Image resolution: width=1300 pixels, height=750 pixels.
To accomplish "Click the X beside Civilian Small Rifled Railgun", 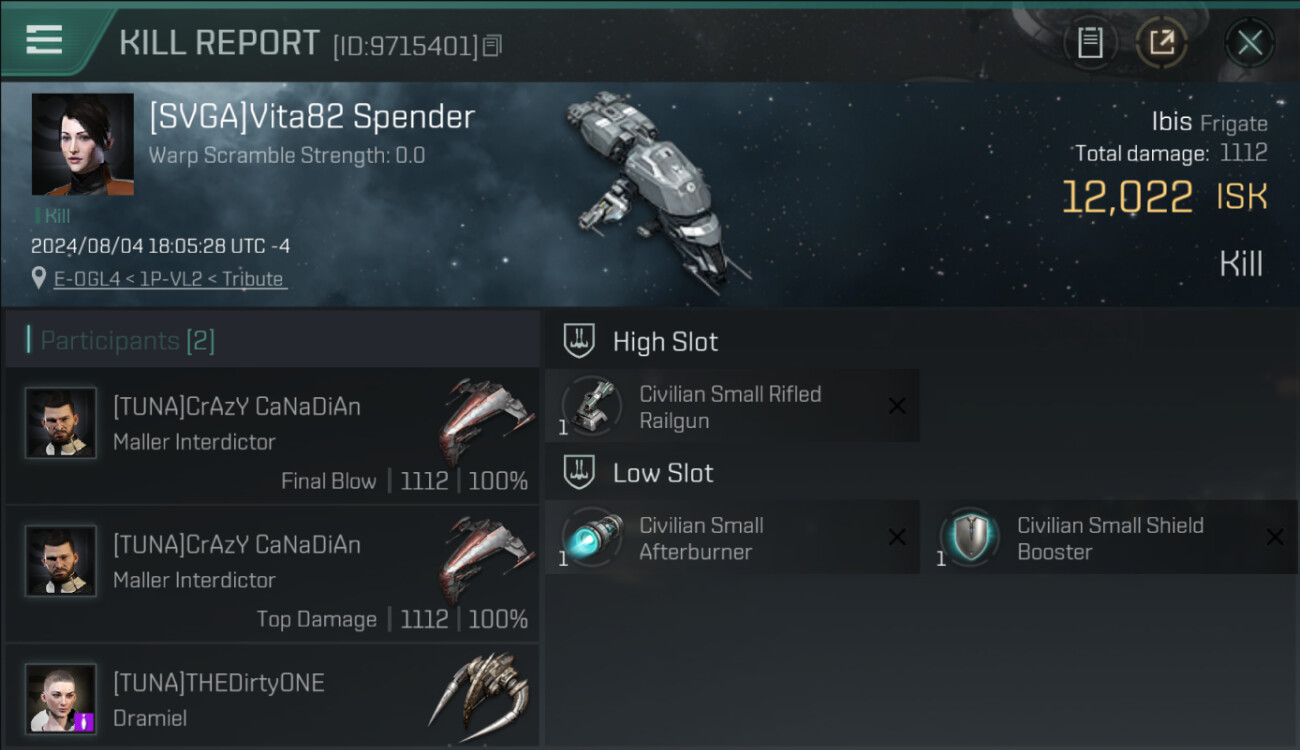I will [897, 406].
